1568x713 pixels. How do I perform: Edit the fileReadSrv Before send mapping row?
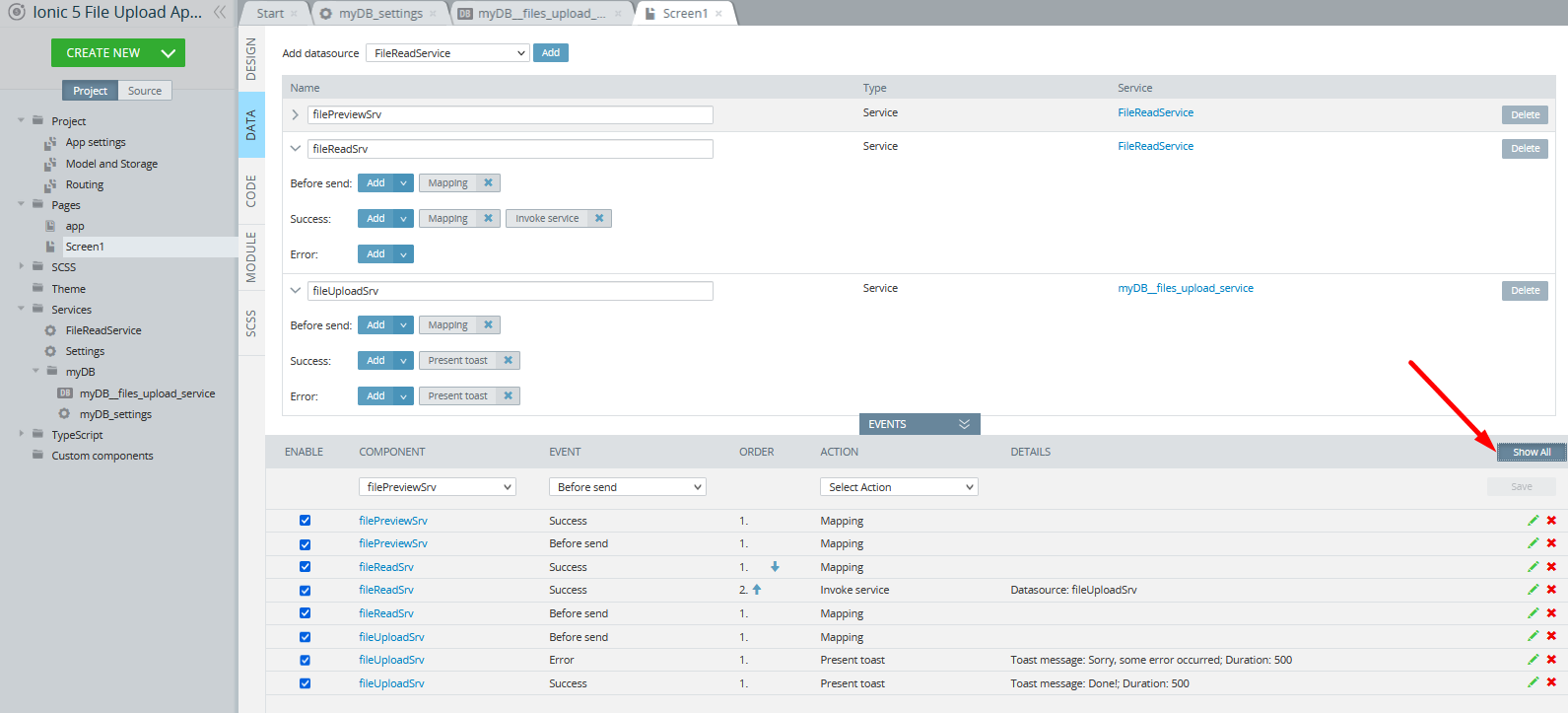[1534, 612]
